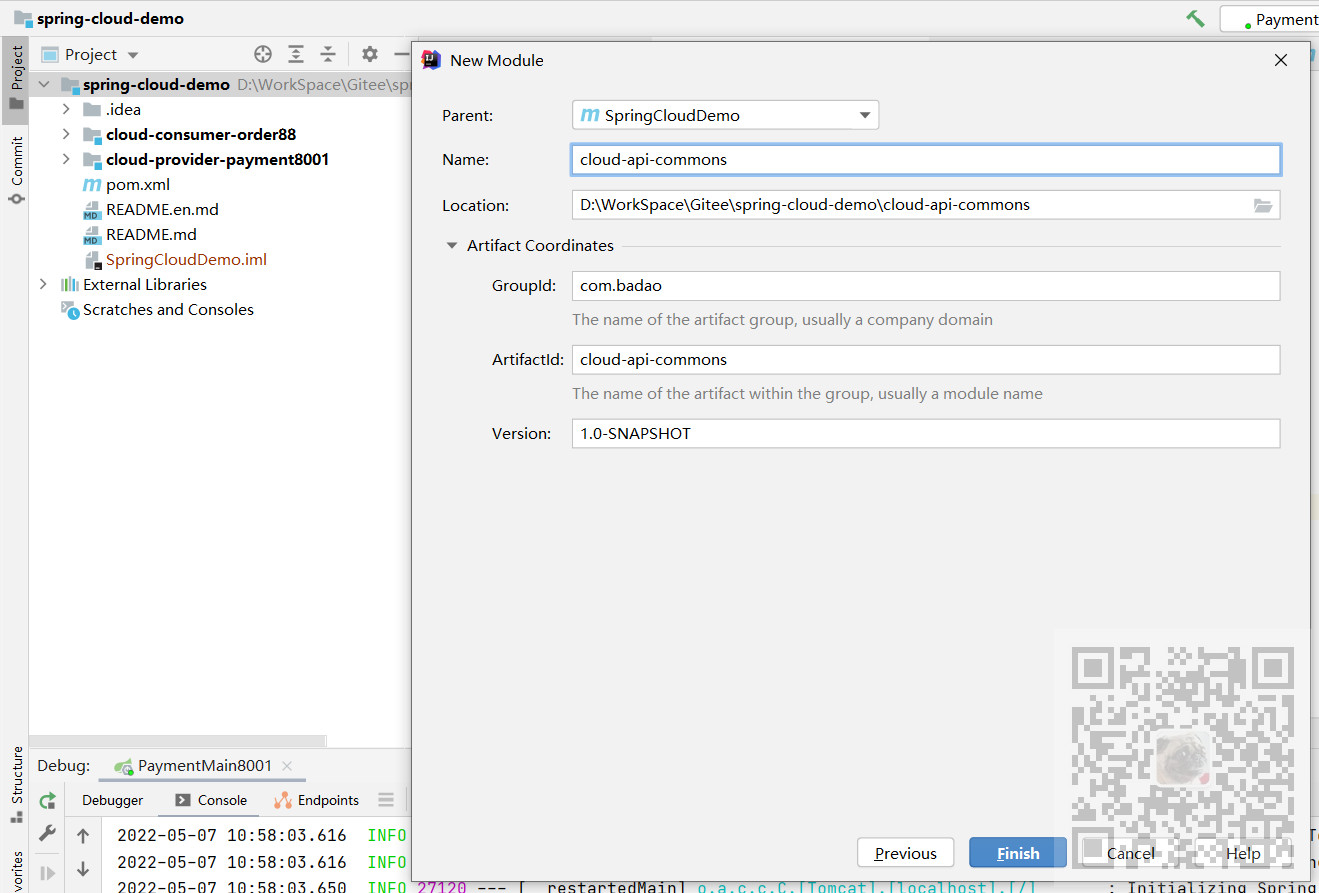Select the .idea folder name

tap(123, 110)
